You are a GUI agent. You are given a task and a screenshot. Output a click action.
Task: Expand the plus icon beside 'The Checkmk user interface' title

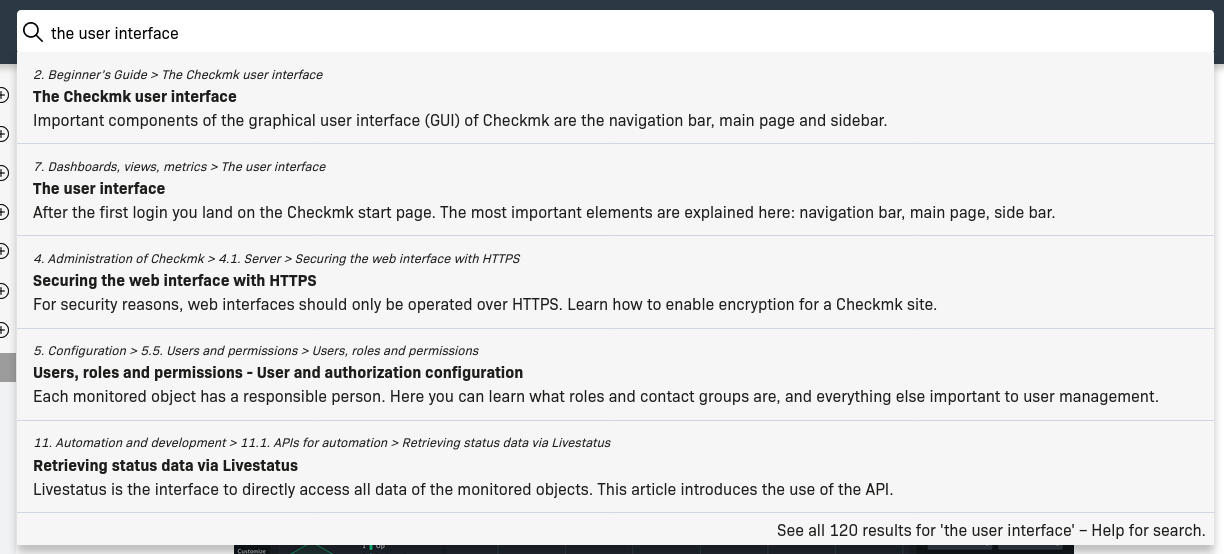click(x=3, y=95)
